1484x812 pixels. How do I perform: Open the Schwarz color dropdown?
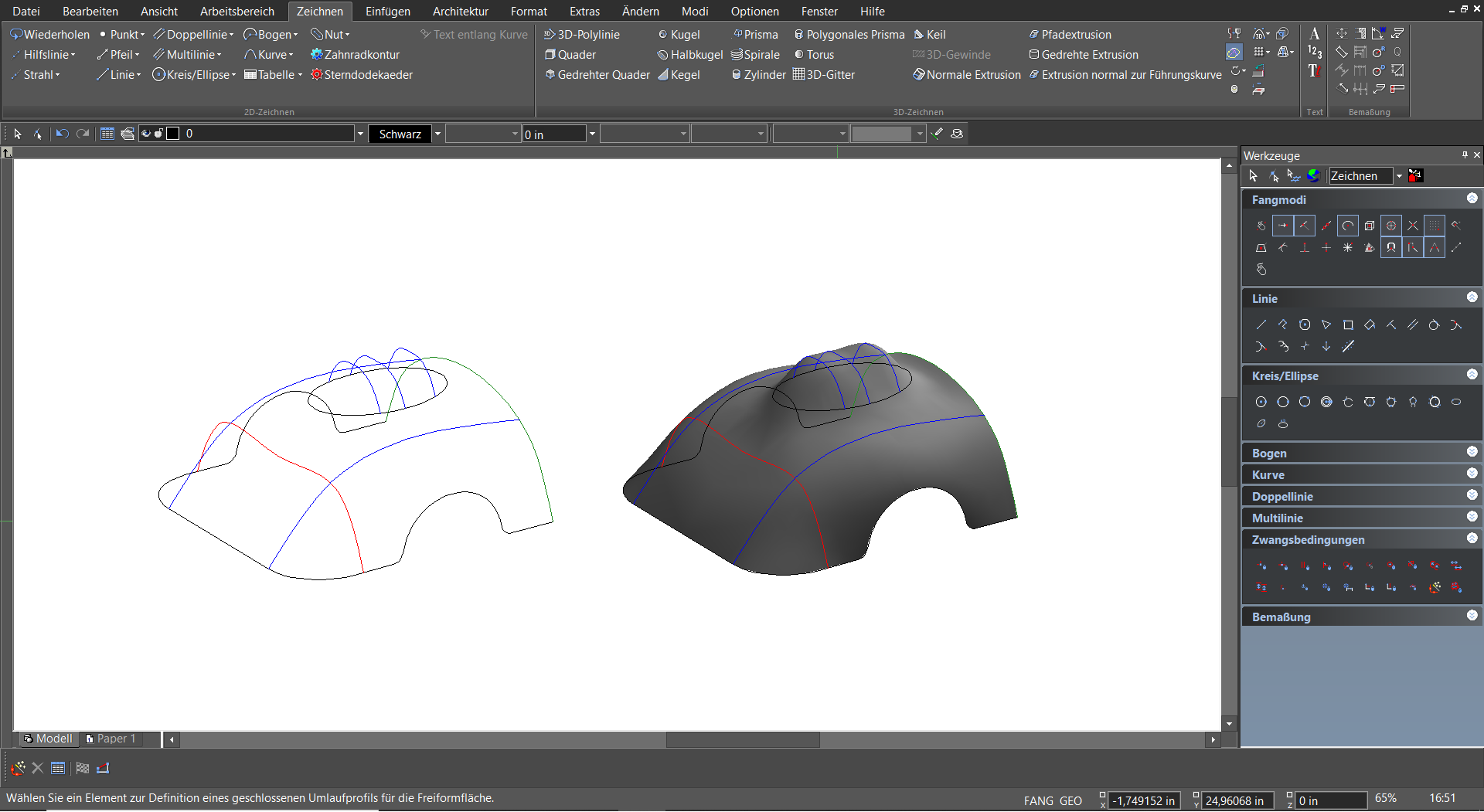coord(437,134)
